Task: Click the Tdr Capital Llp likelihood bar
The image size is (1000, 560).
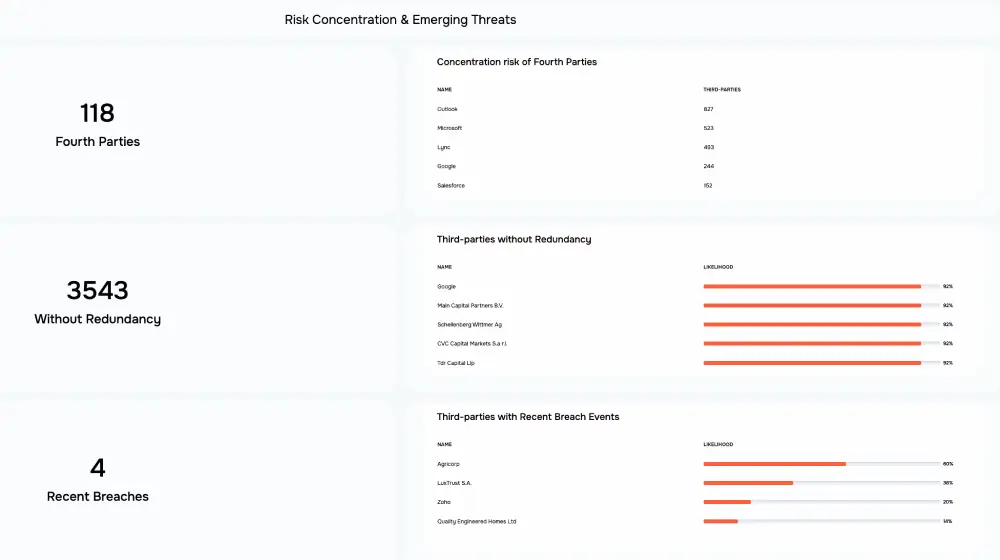Action: pyautogui.click(x=812, y=363)
